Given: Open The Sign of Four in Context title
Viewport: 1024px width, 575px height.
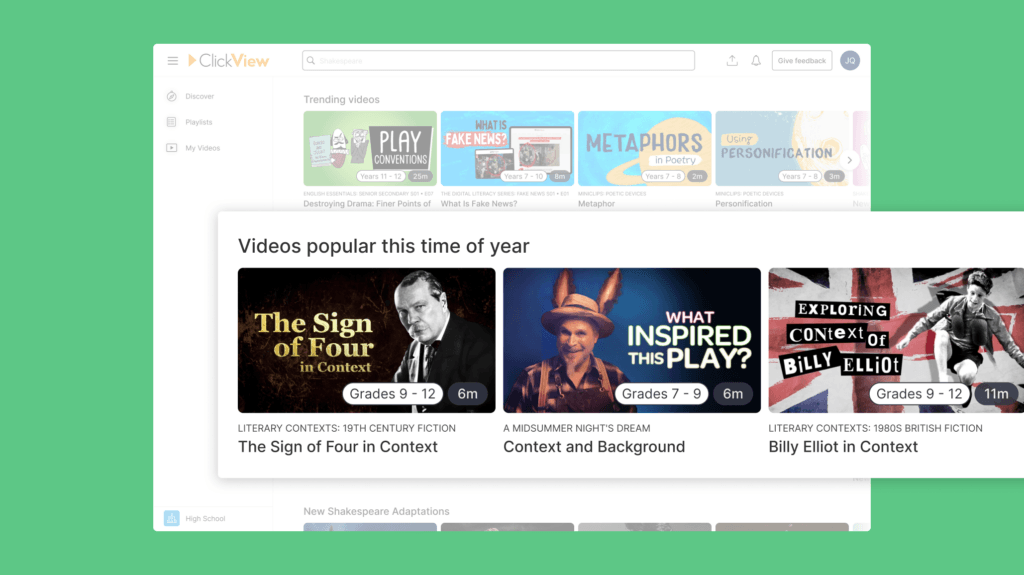Looking at the screenshot, I should (x=338, y=447).
